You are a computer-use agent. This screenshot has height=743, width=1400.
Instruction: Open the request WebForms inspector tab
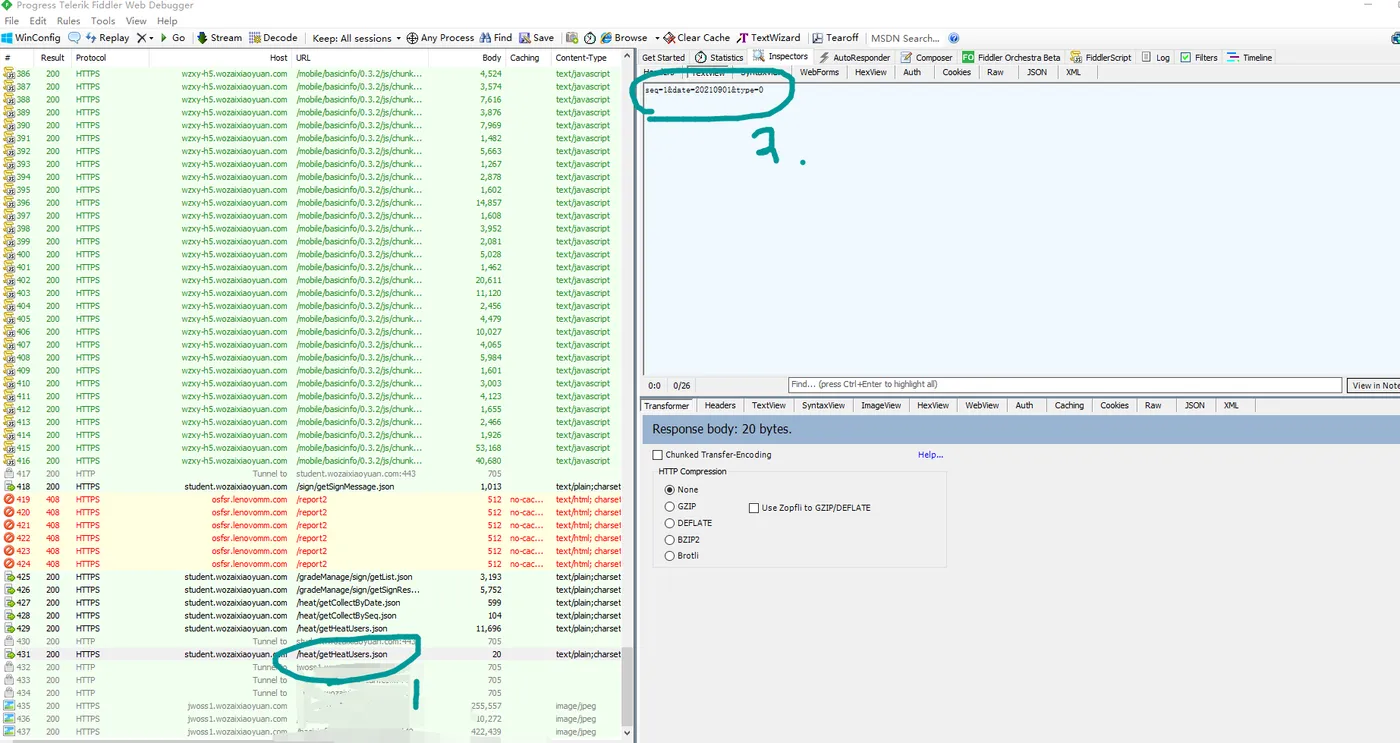coord(819,72)
